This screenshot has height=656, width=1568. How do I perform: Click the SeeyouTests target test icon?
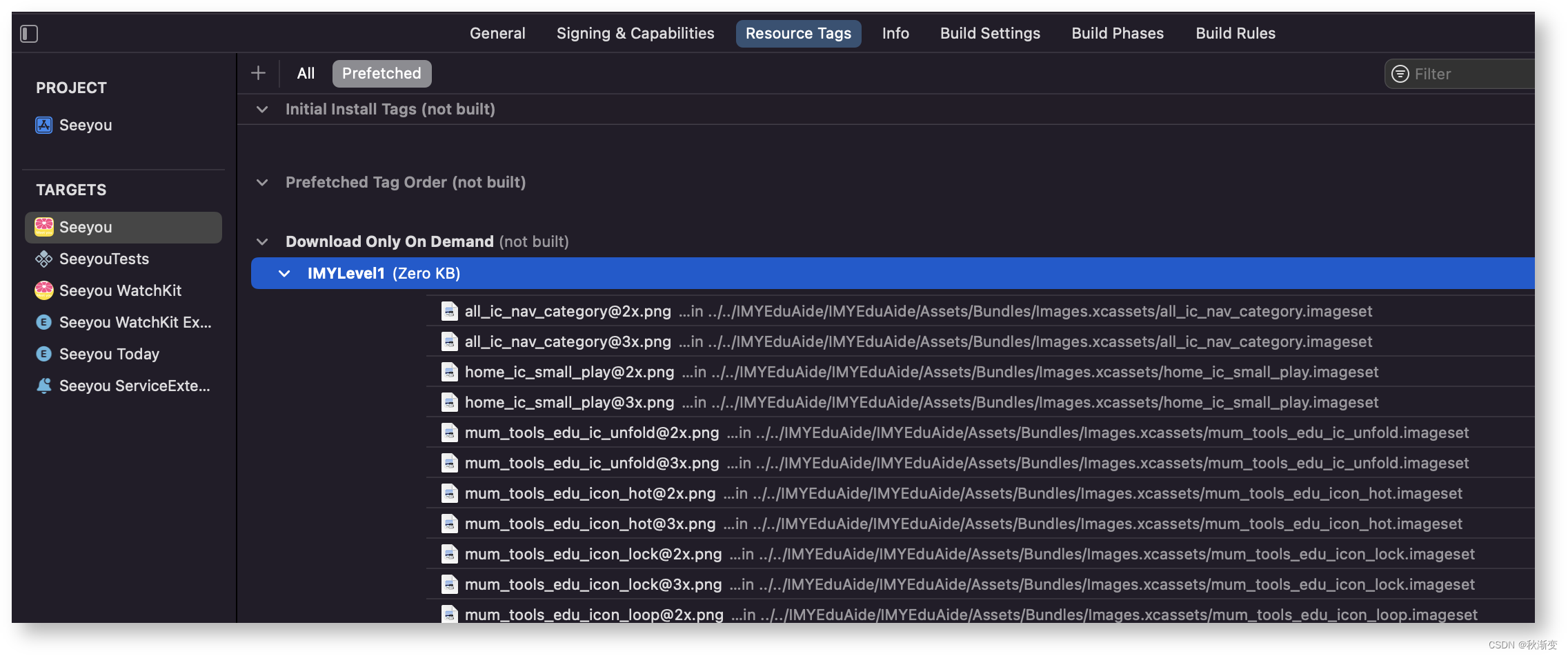pos(43,259)
